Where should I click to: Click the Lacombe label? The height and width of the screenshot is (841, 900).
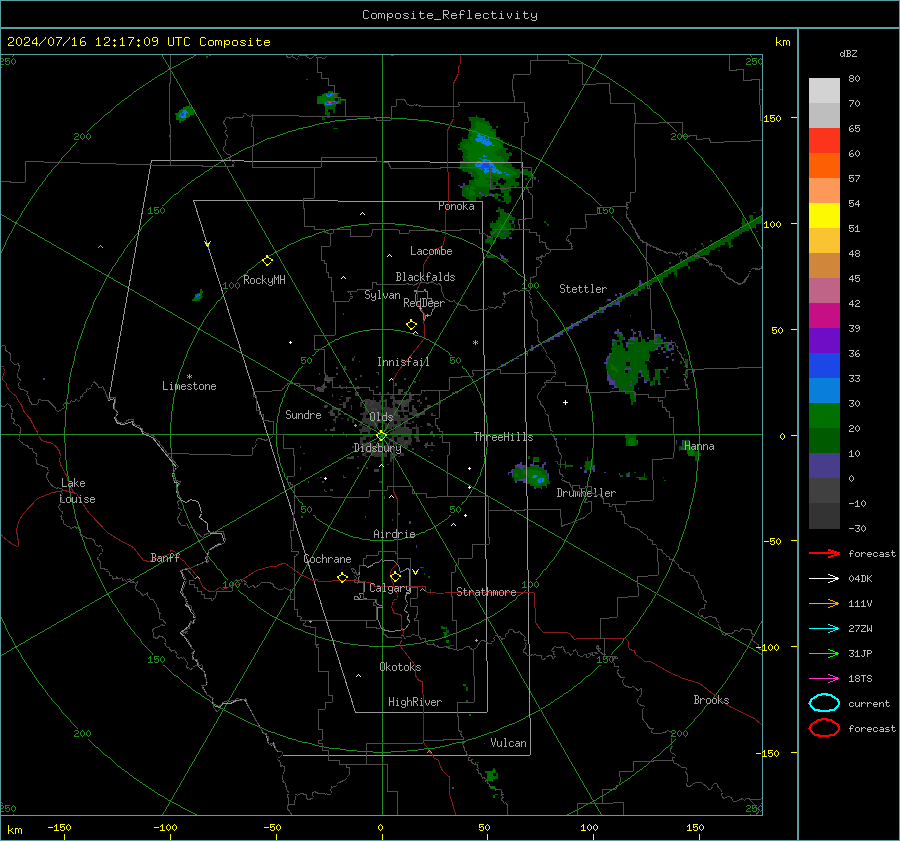click(431, 251)
